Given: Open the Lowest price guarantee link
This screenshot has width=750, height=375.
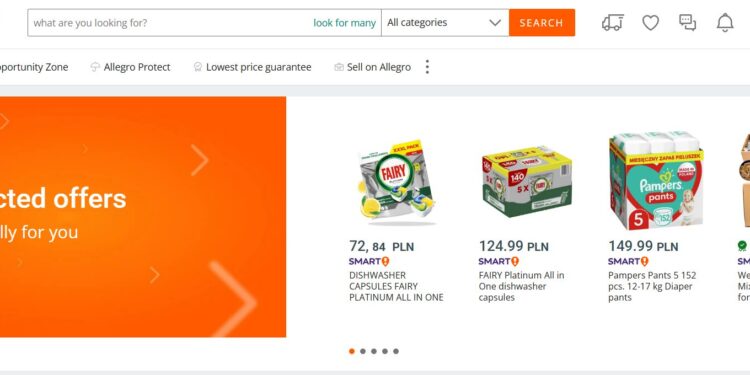Looking at the screenshot, I should pos(258,67).
